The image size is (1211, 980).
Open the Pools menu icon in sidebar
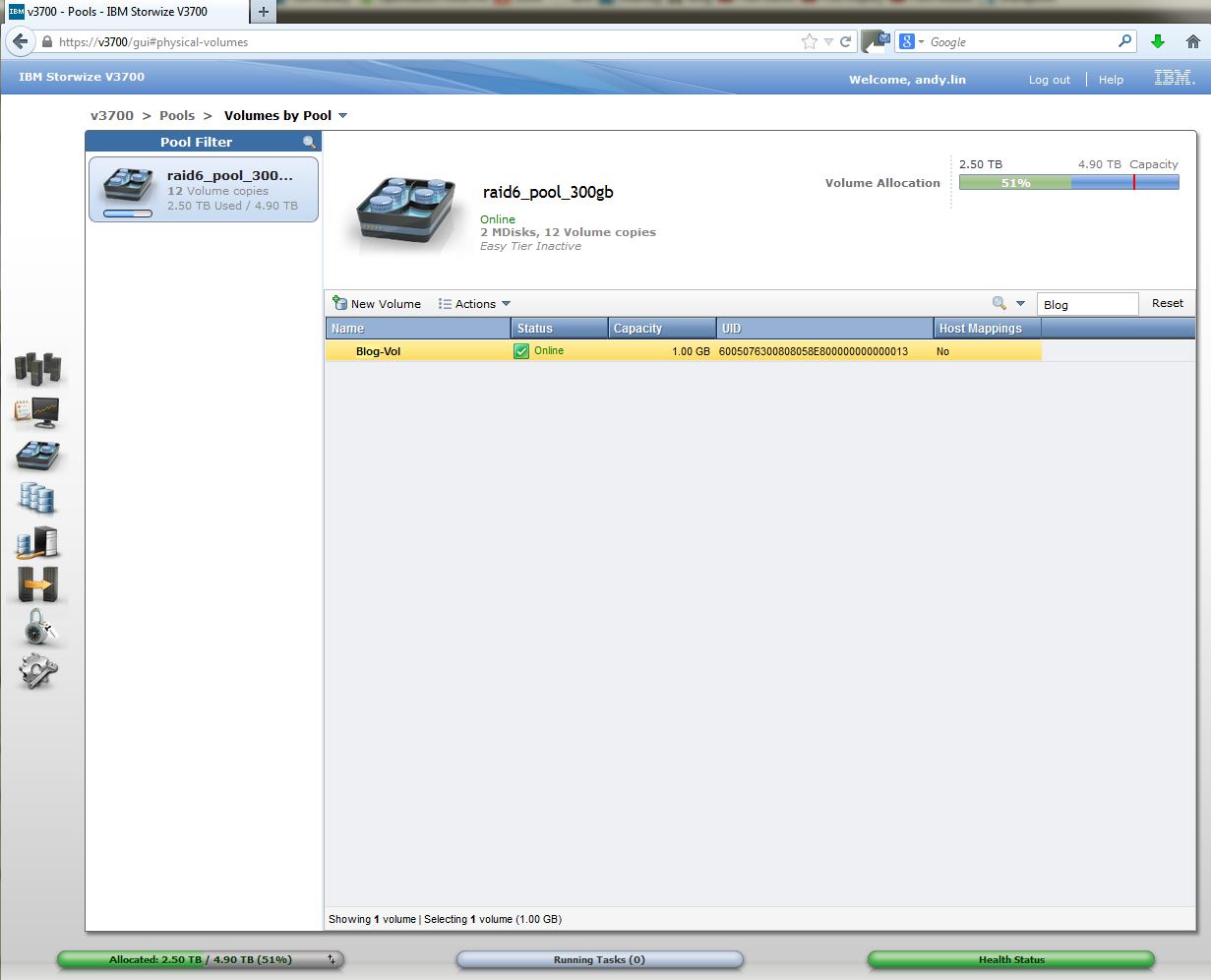click(x=38, y=456)
